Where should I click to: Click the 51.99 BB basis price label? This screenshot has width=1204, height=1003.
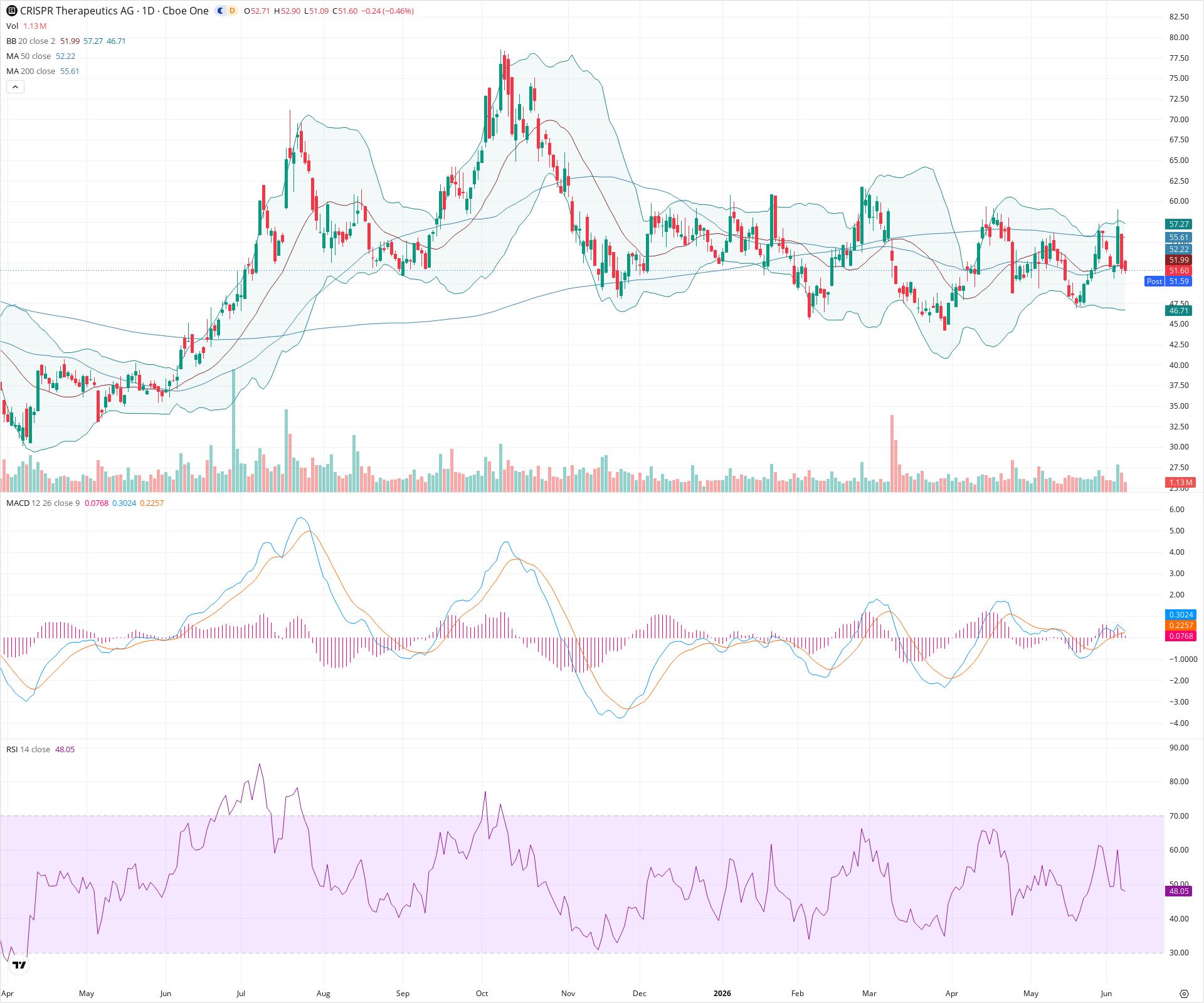click(1178, 260)
